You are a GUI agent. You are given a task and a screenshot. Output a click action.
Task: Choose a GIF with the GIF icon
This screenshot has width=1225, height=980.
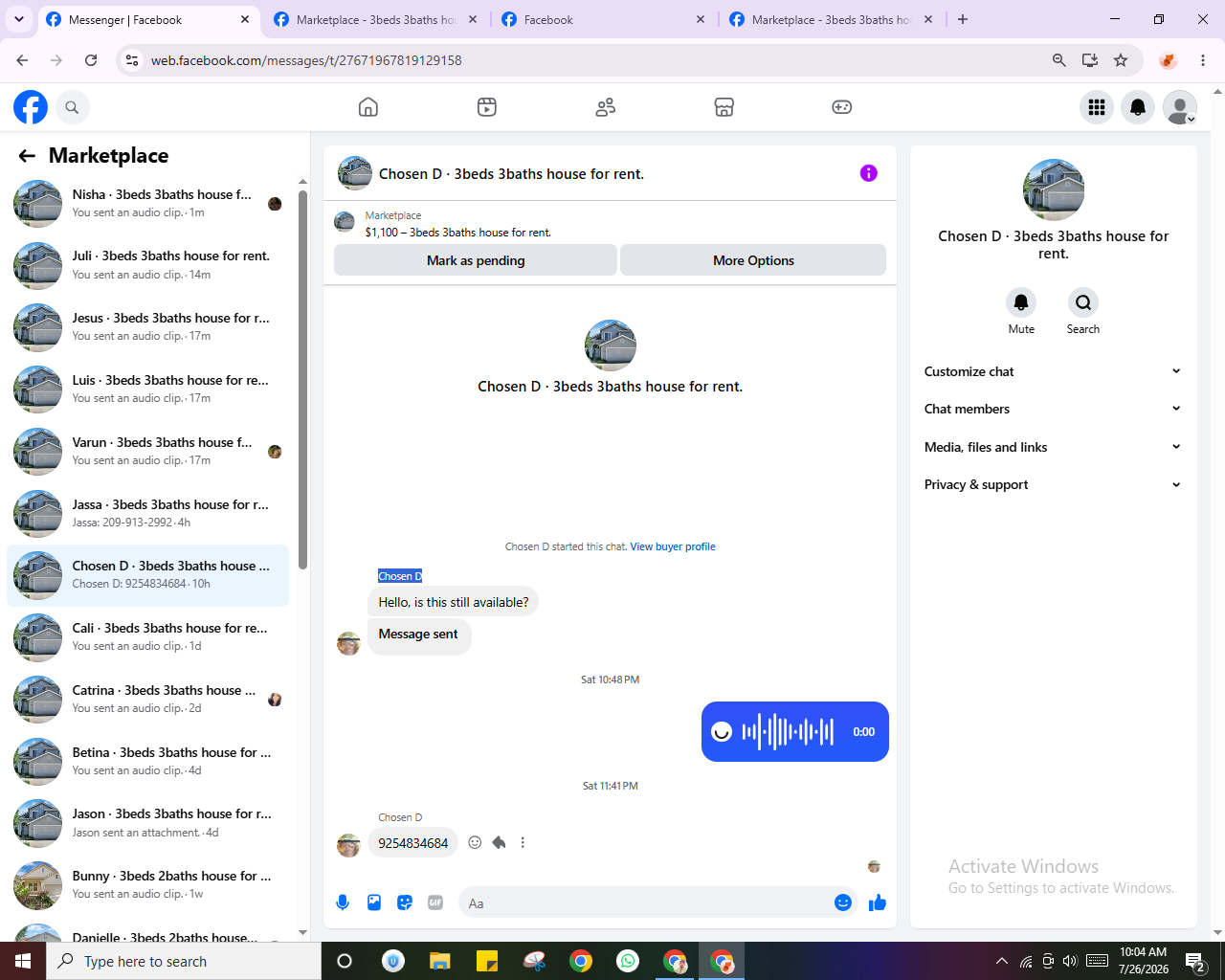(435, 902)
